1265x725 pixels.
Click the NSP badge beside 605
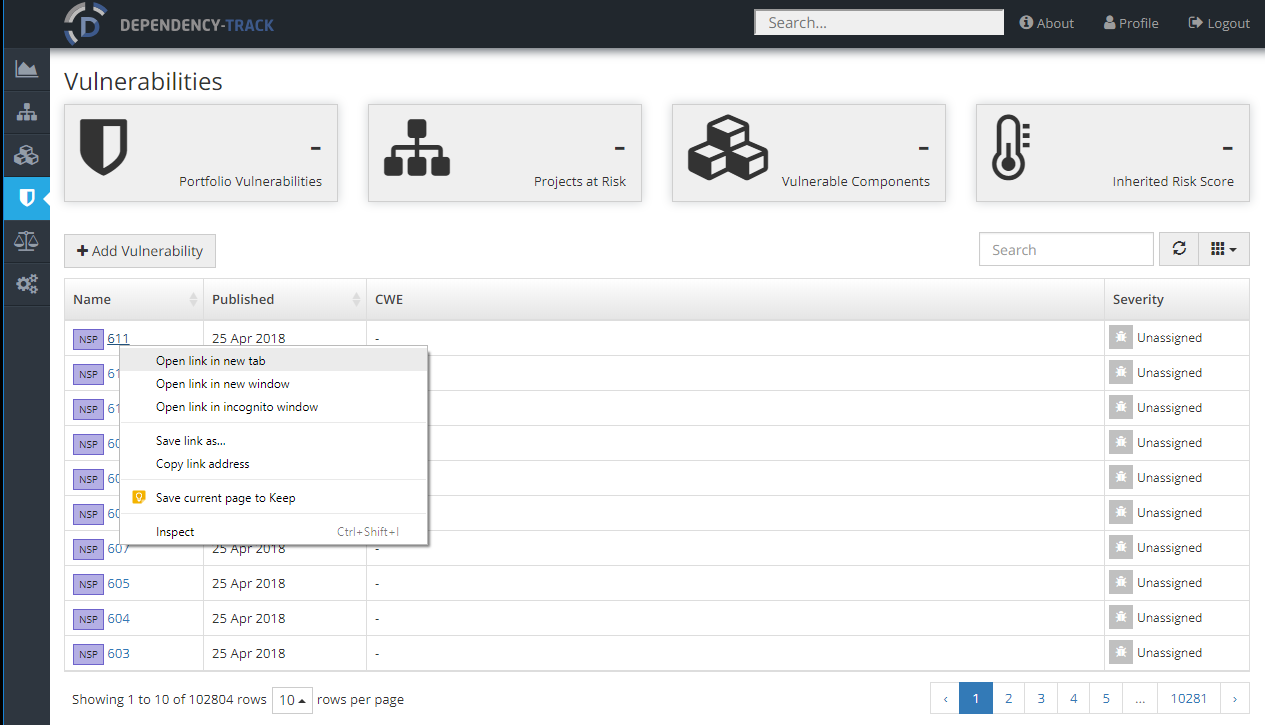(88, 584)
